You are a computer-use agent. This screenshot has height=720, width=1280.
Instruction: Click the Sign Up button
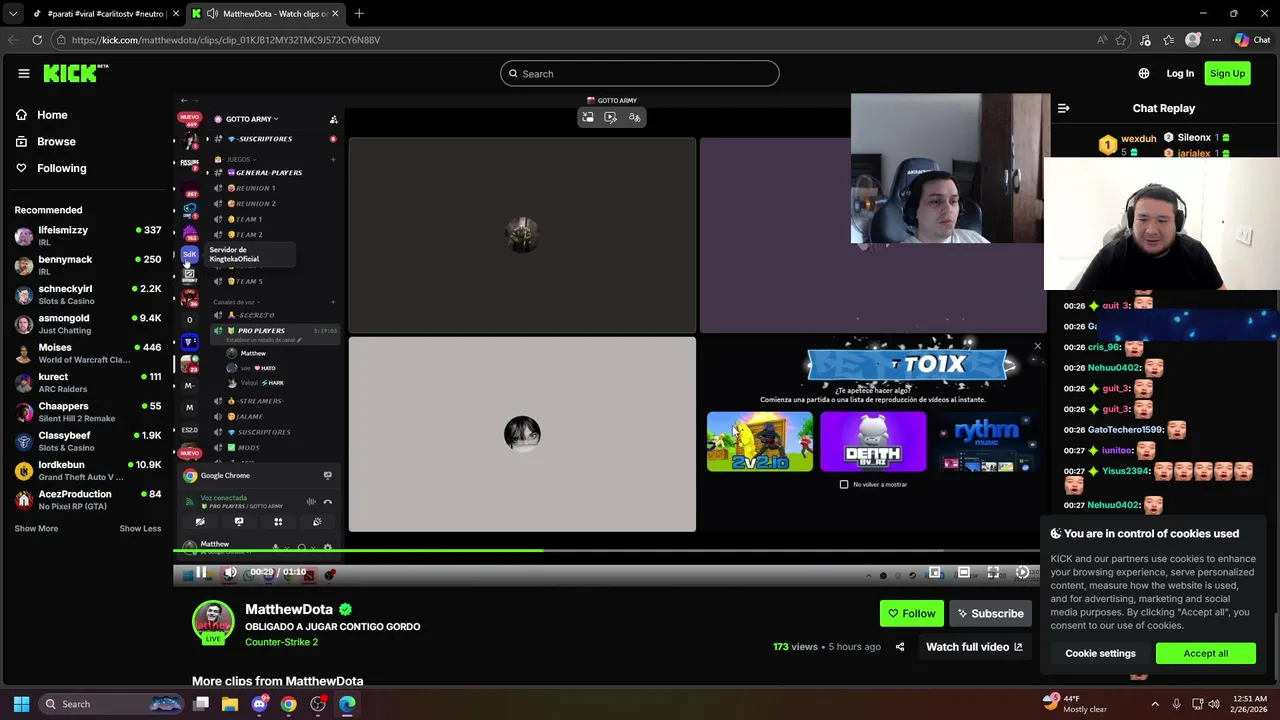tap(1227, 73)
